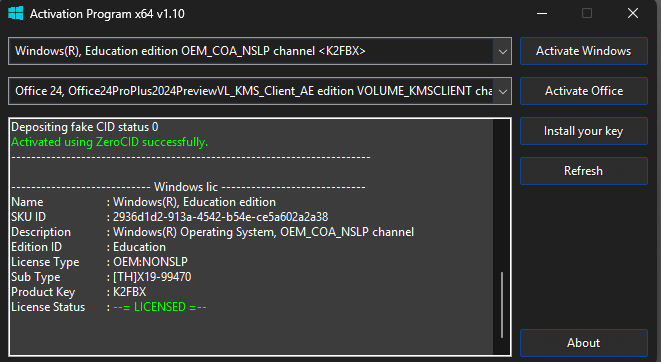This screenshot has height=362, width=661.
Task: Close the Activation Program window
Action: 633,13
